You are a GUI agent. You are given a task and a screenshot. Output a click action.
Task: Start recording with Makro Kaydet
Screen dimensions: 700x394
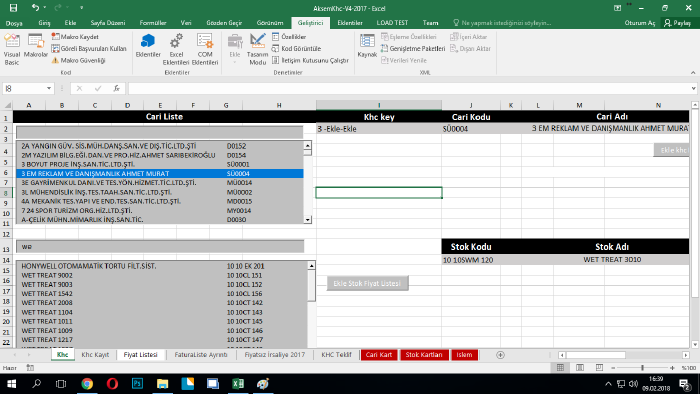[75, 37]
